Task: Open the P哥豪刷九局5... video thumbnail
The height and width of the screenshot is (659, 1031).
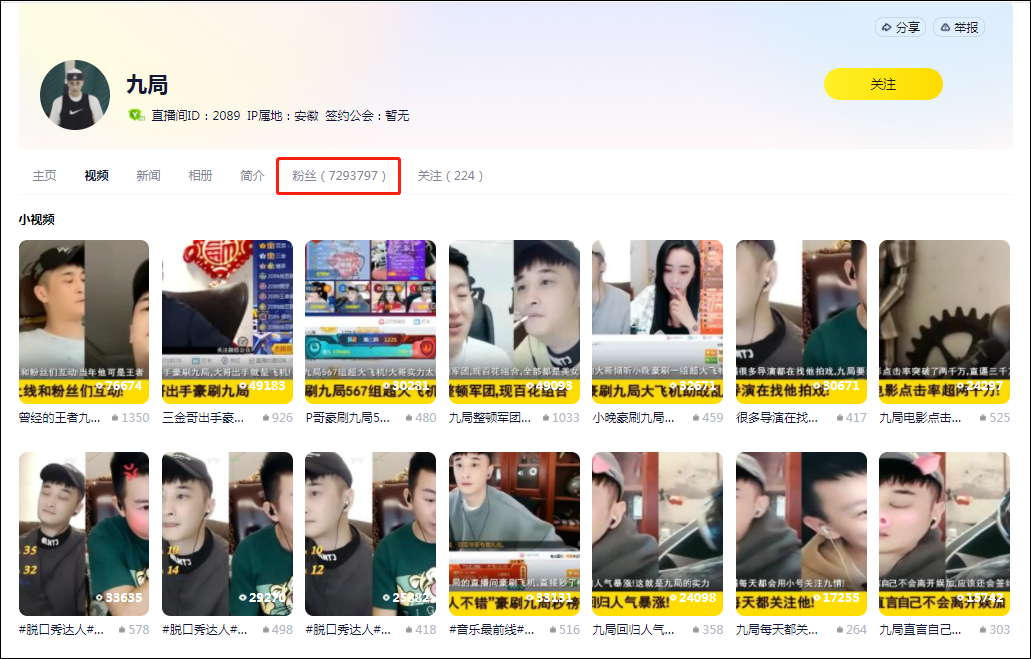Action: pyautogui.click(x=370, y=322)
